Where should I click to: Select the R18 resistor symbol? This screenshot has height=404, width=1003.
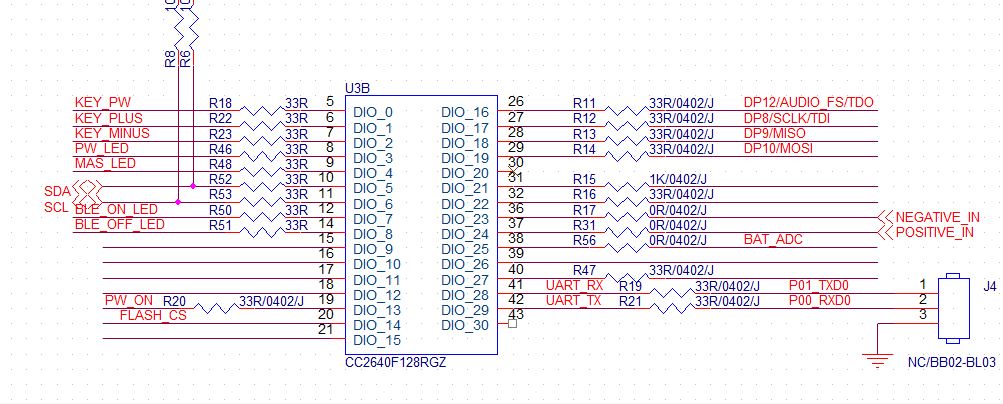click(262, 111)
